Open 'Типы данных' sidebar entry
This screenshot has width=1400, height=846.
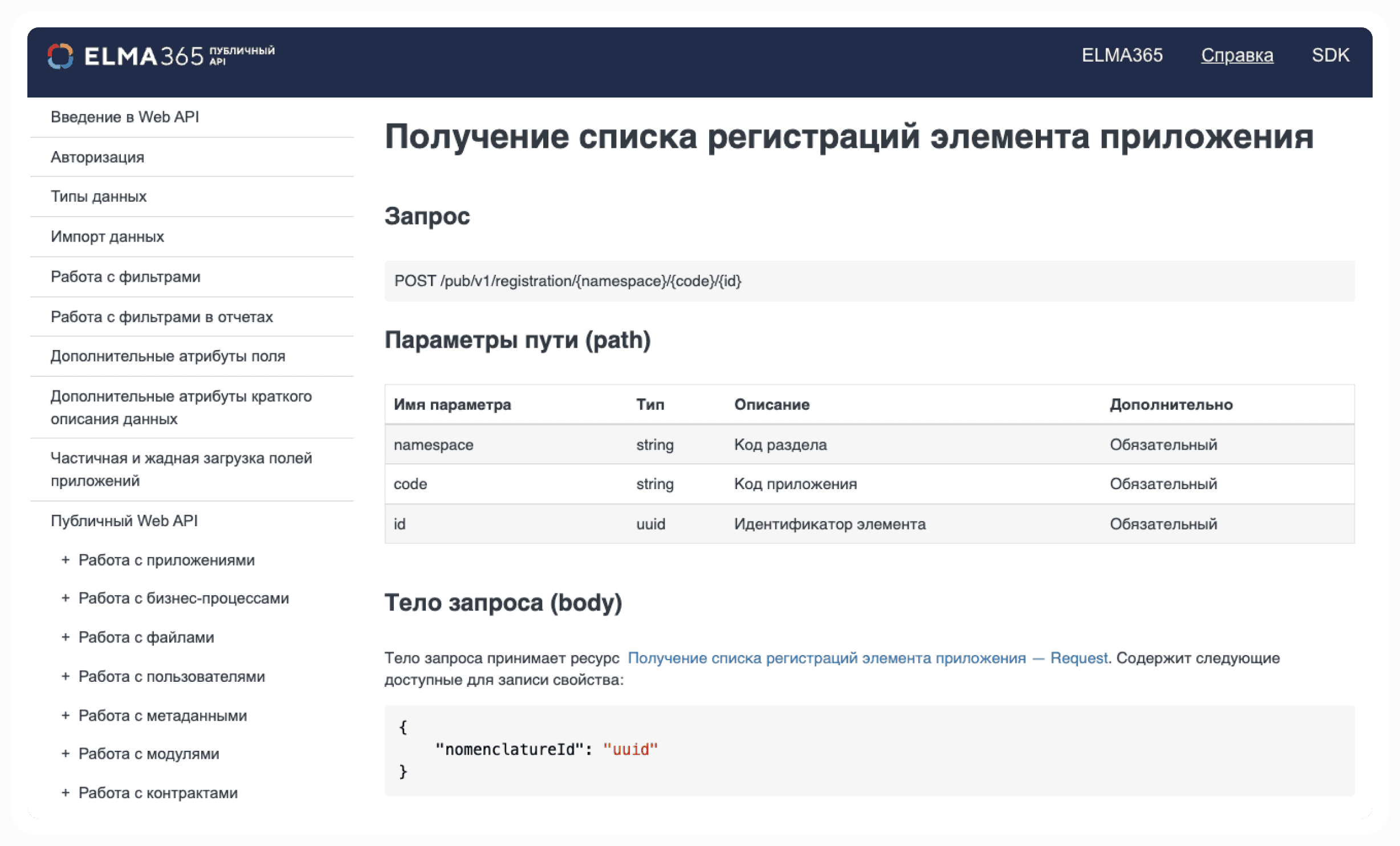(99, 197)
